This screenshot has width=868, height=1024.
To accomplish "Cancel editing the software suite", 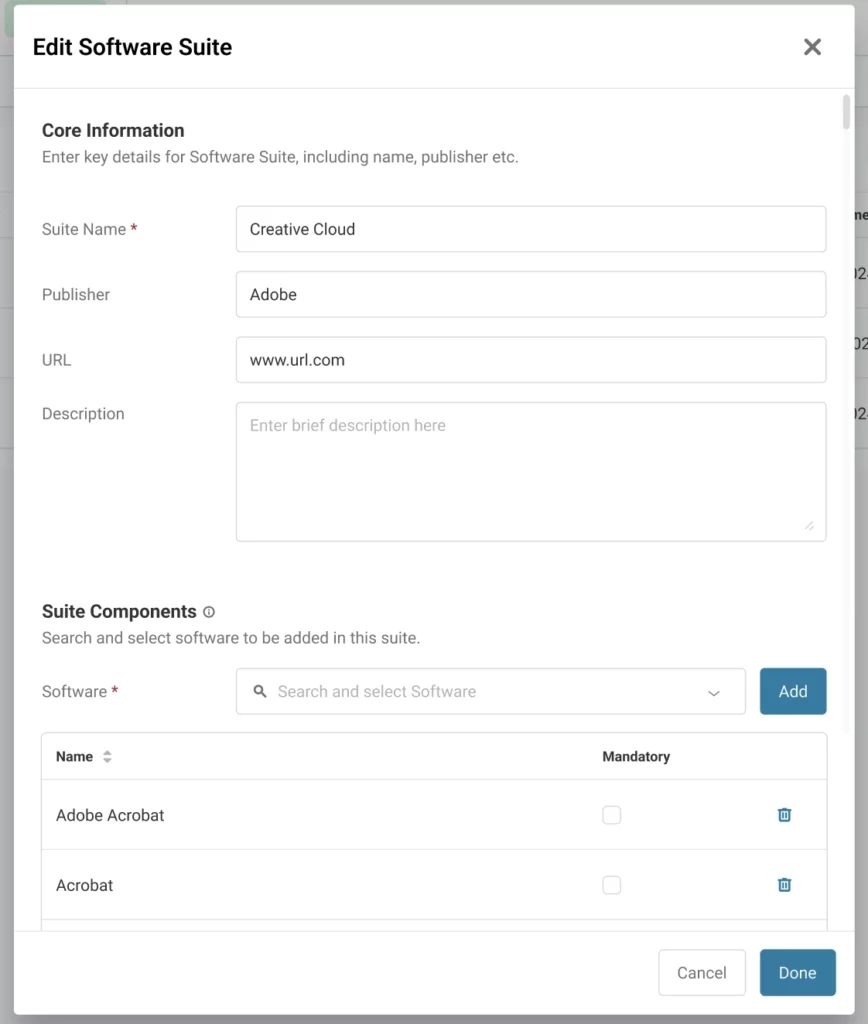I will coord(701,972).
